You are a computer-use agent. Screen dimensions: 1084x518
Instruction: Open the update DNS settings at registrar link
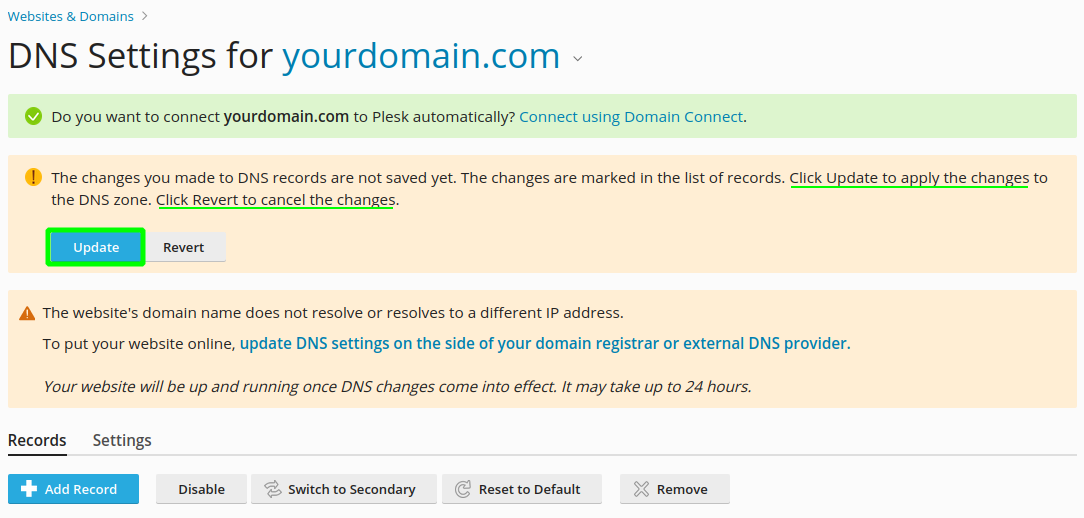click(544, 343)
